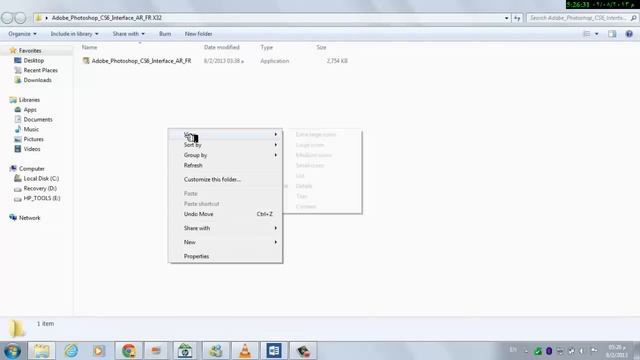Go back using the Explorer back arrow
This screenshot has width=640, height=360.
pyautogui.click(x=7, y=18)
